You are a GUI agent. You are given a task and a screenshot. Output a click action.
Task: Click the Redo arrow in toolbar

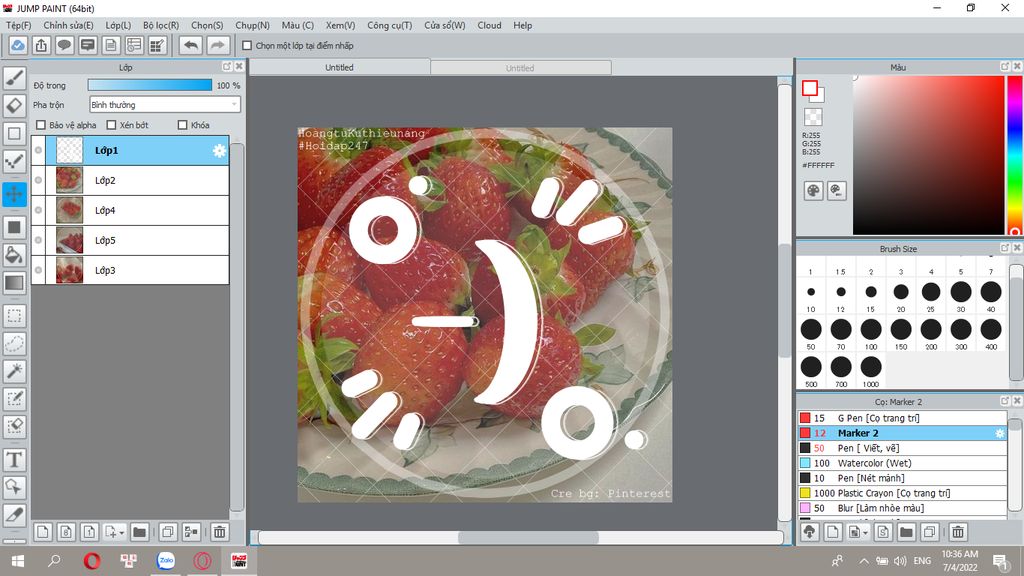pyautogui.click(x=218, y=45)
